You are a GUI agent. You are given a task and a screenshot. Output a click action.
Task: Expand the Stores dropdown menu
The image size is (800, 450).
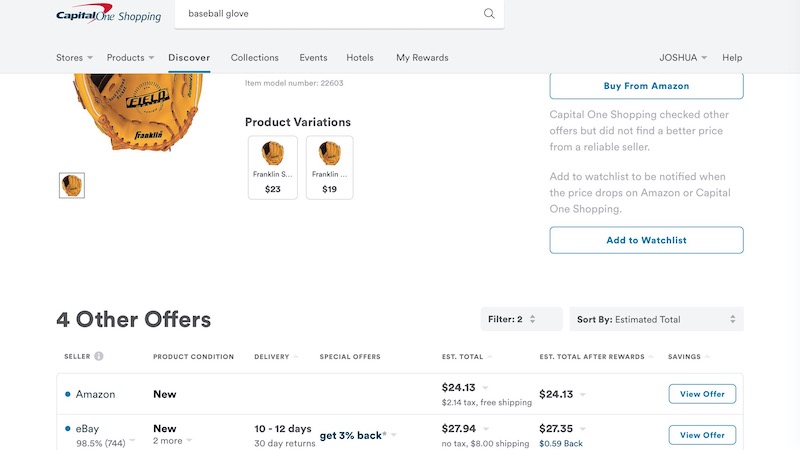point(74,58)
